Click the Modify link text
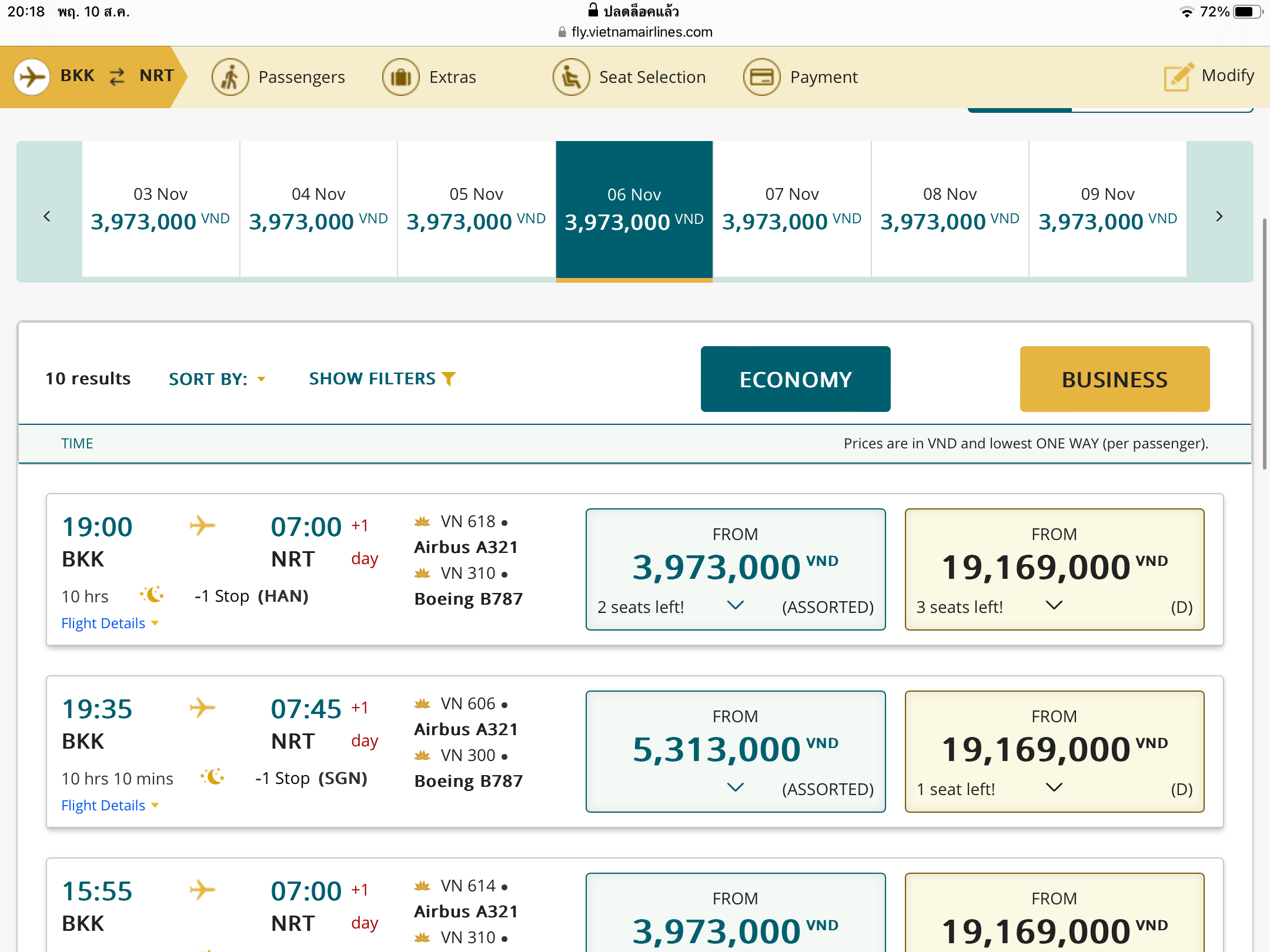1270x952 pixels. [1228, 75]
